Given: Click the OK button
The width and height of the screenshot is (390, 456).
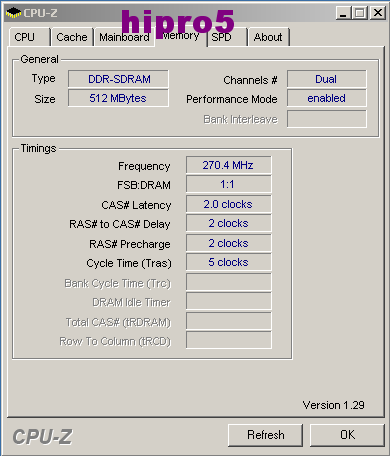Looking at the screenshot, I should click(x=347, y=435).
